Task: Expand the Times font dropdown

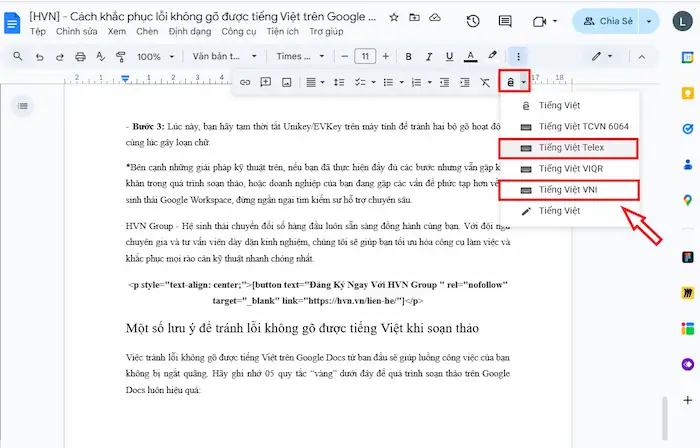Action: [300, 57]
